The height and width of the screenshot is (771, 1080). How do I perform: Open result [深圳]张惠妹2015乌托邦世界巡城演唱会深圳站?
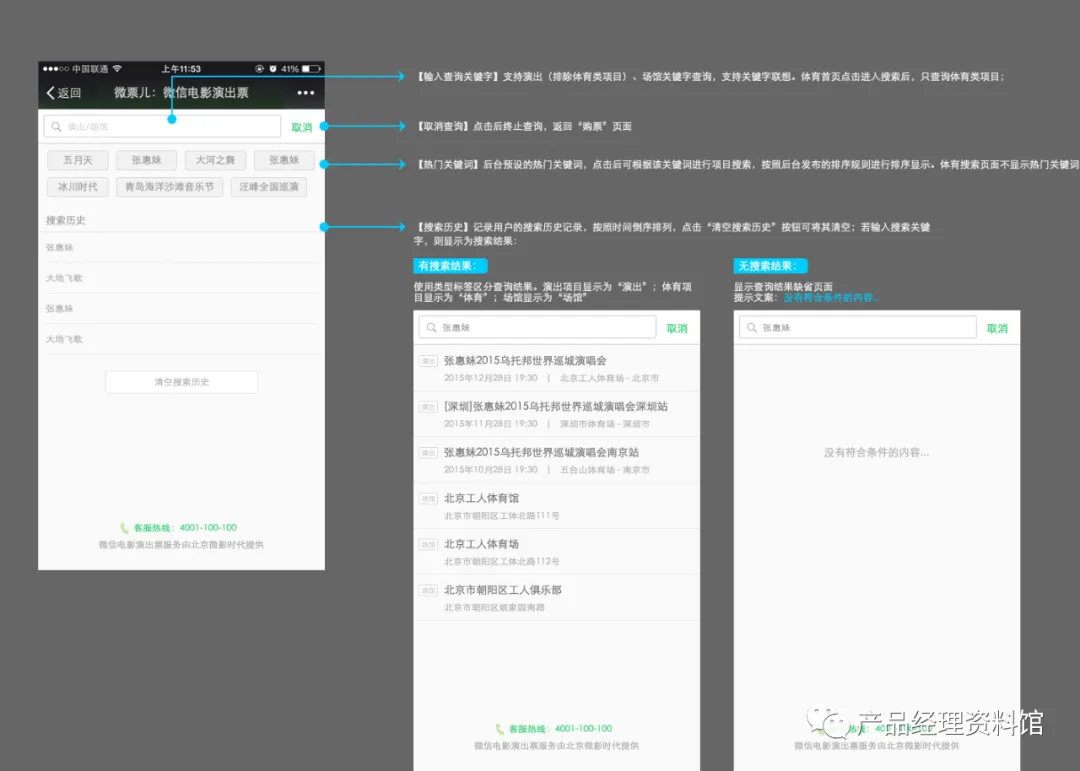tap(557, 414)
